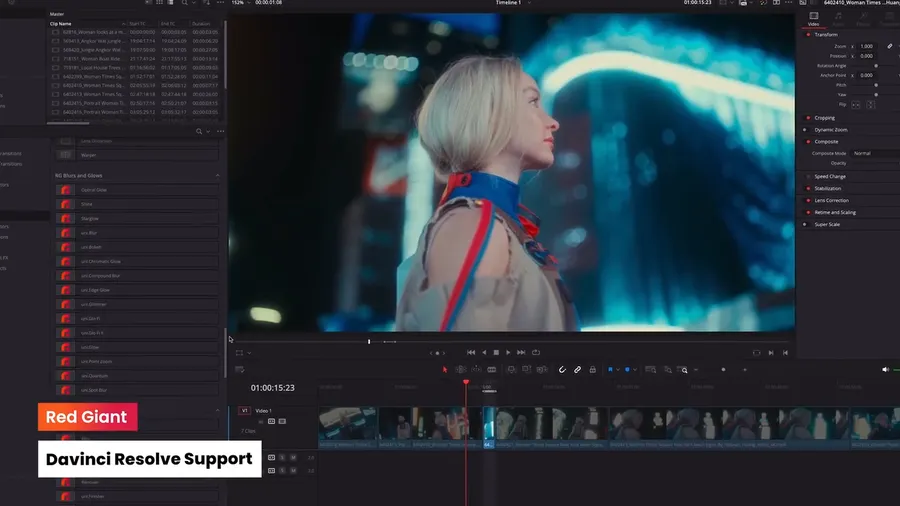The image size is (900, 506).
Task: Toggle loop playback
Action: pyautogui.click(x=536, y=352)
